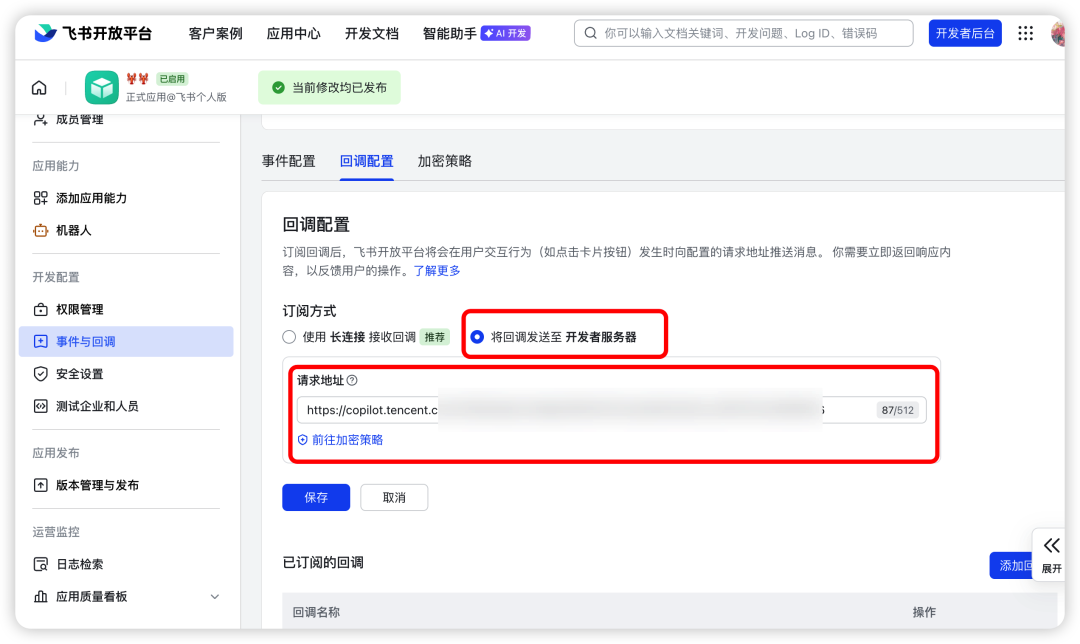Expand the 应用质量看板 sidebar section

(214, 597)
